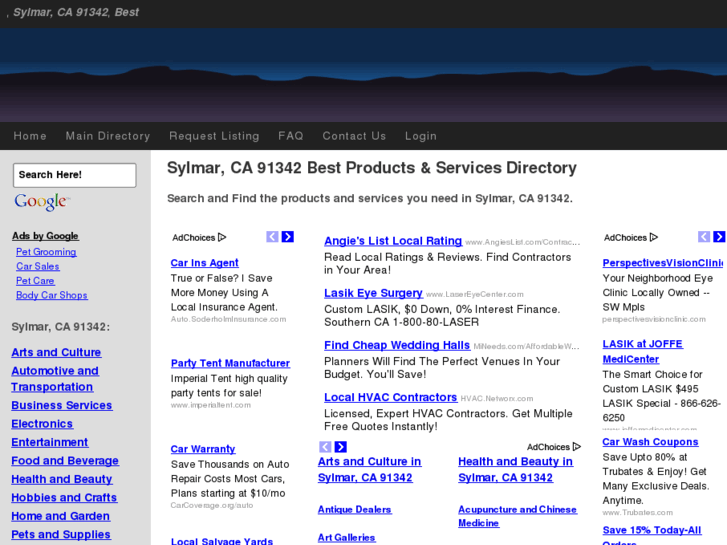Open the Hobbies and Crafts category
Viewport: 727px width, 545px height.
coord(64,498)
